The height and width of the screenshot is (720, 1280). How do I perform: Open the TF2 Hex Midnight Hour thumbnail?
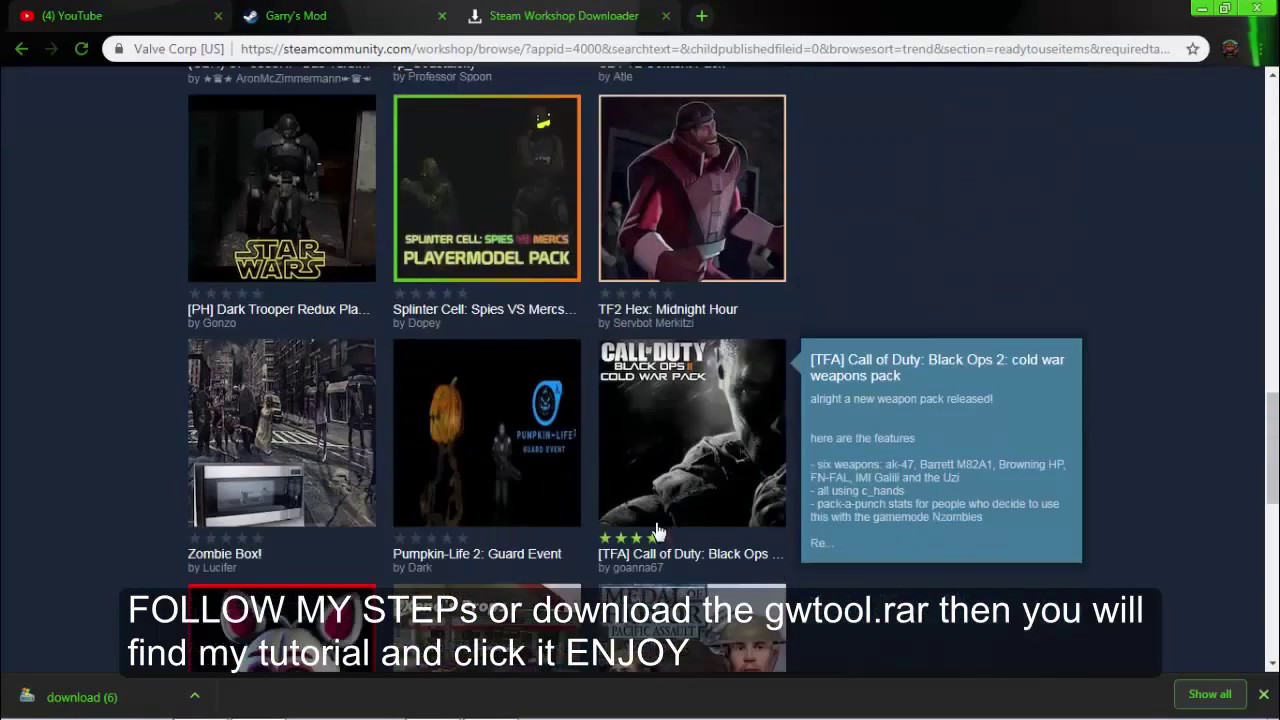point(692,188)
